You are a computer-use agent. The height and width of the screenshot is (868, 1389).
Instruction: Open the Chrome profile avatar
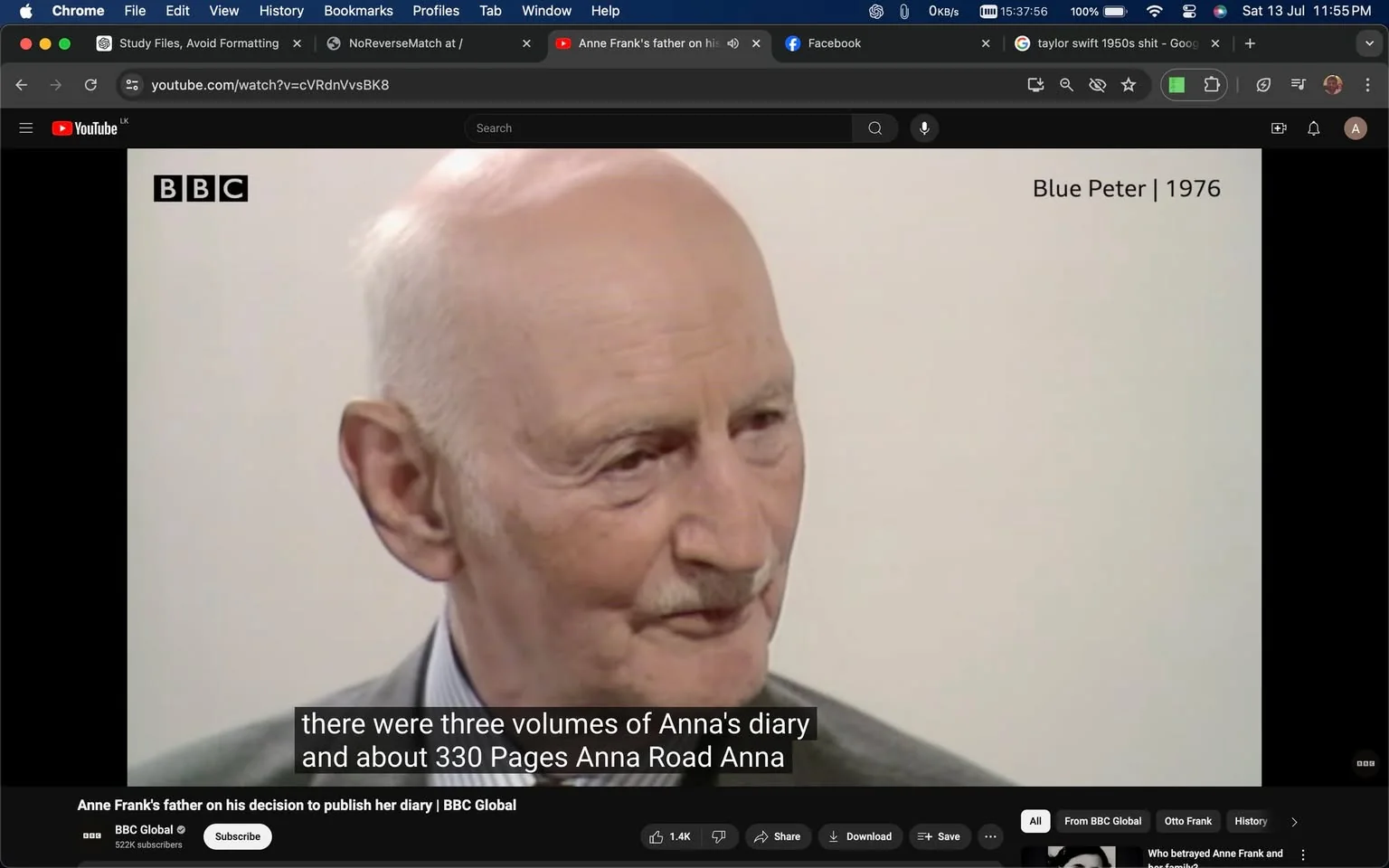click(x=1333, y=85)
